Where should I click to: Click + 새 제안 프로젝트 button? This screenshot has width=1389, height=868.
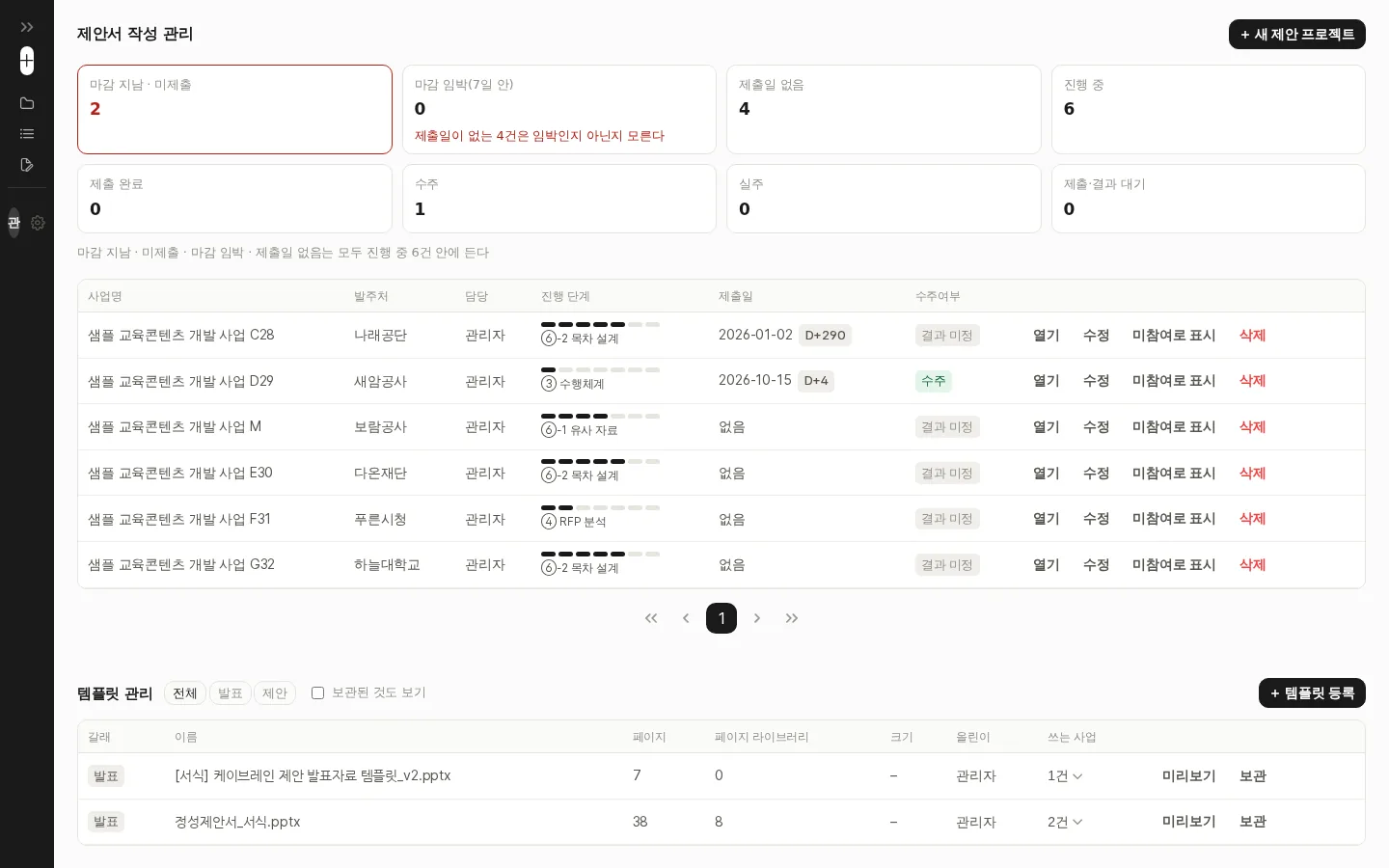[1297, 34]
